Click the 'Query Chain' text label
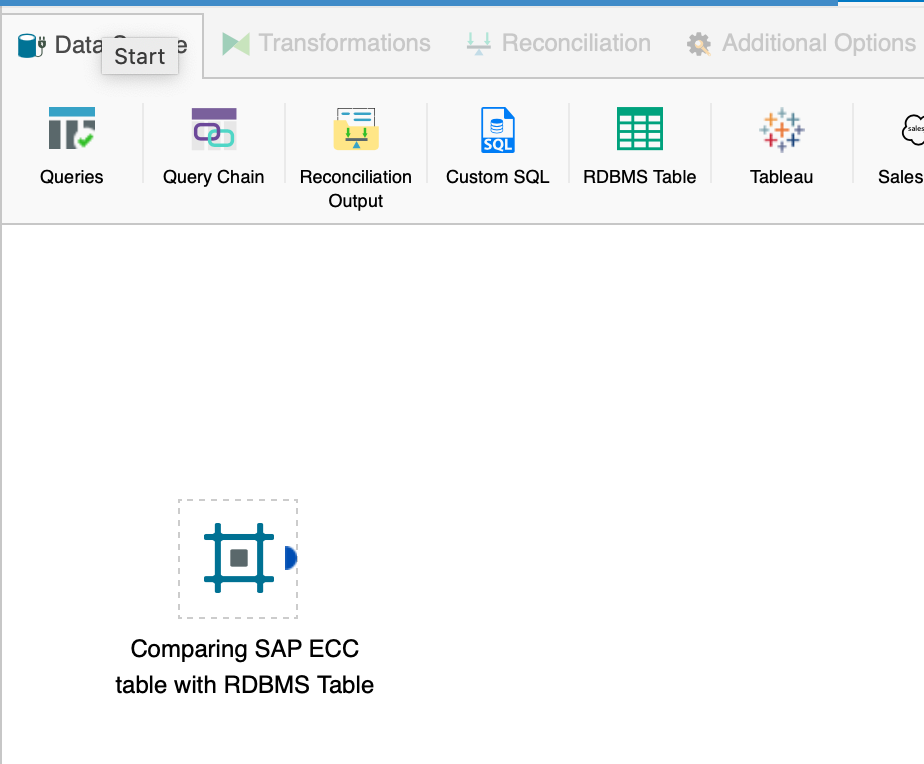Image resolution: width=924 pixels, height=764 pixels. (213, 177)
